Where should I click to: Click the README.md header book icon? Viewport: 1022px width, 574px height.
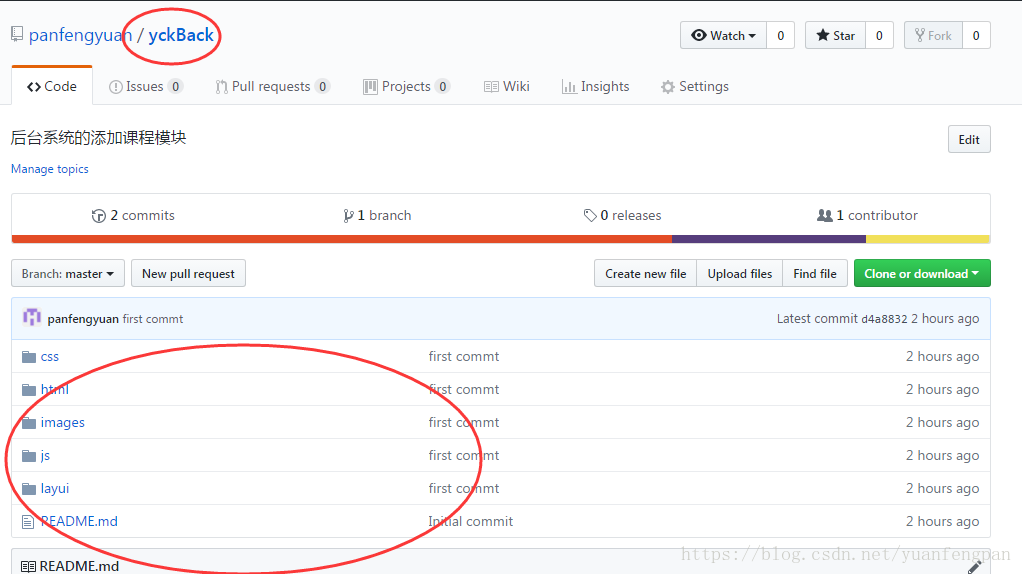(28, 567)
